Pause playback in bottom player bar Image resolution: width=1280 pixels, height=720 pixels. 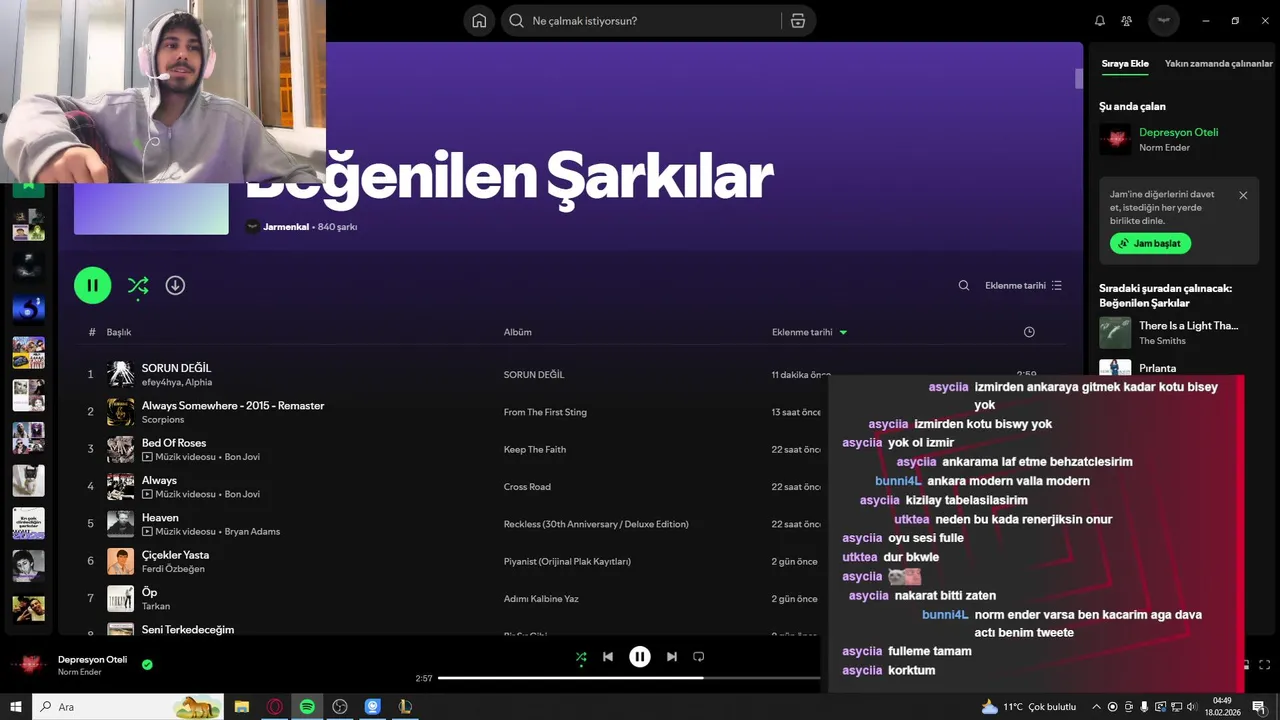[x=640, y=657]
